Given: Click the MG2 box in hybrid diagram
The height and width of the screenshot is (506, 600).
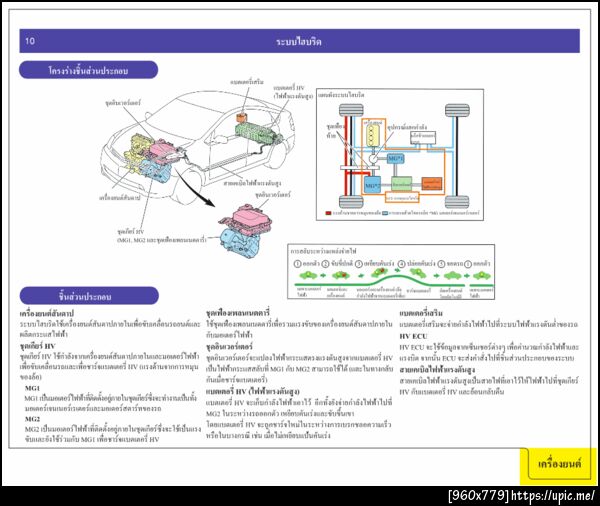Looking at the screenshot, I should pos(372,185).
